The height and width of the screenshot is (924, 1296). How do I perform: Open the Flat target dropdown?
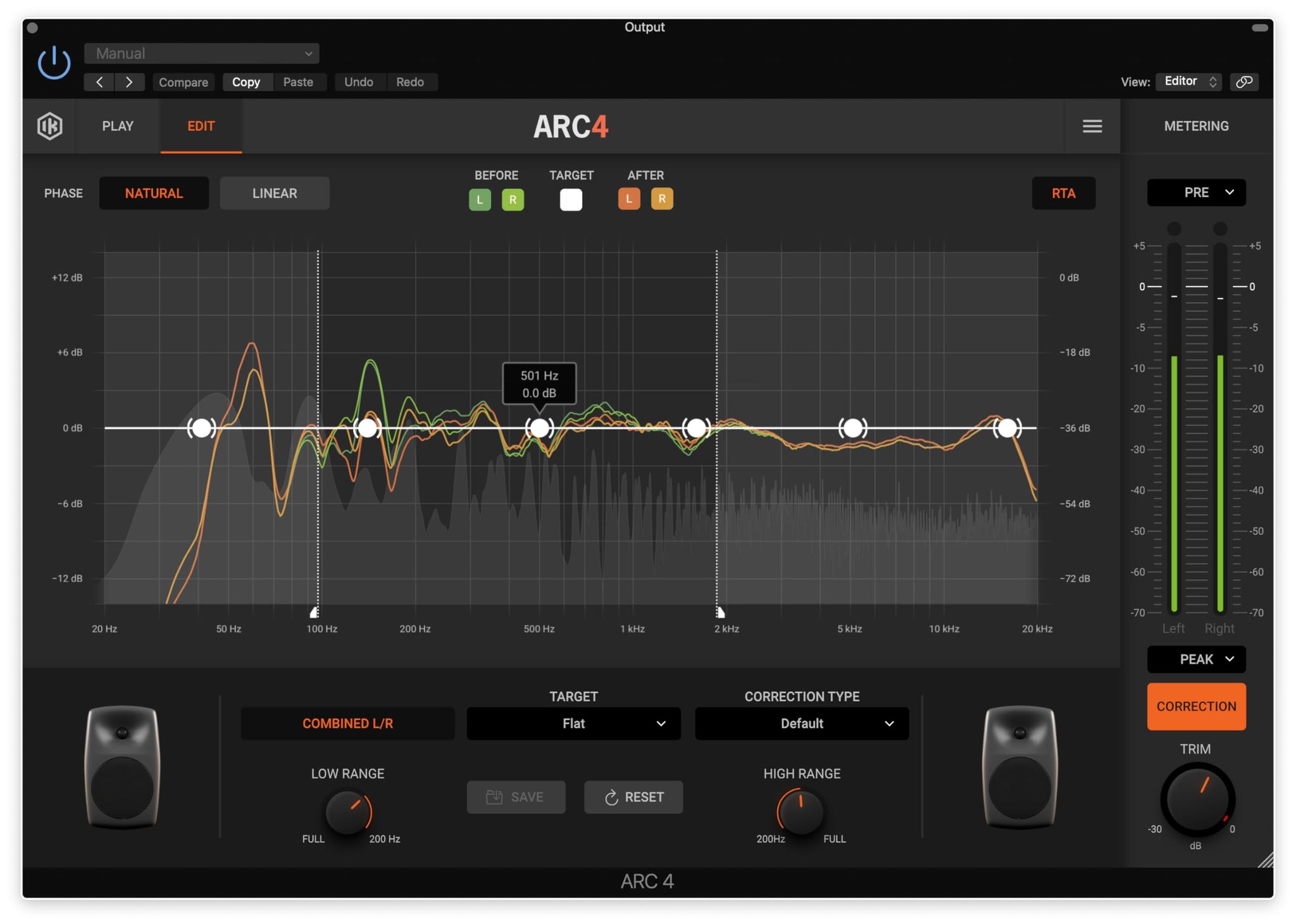pyautogui.click(x=573, y=723)
